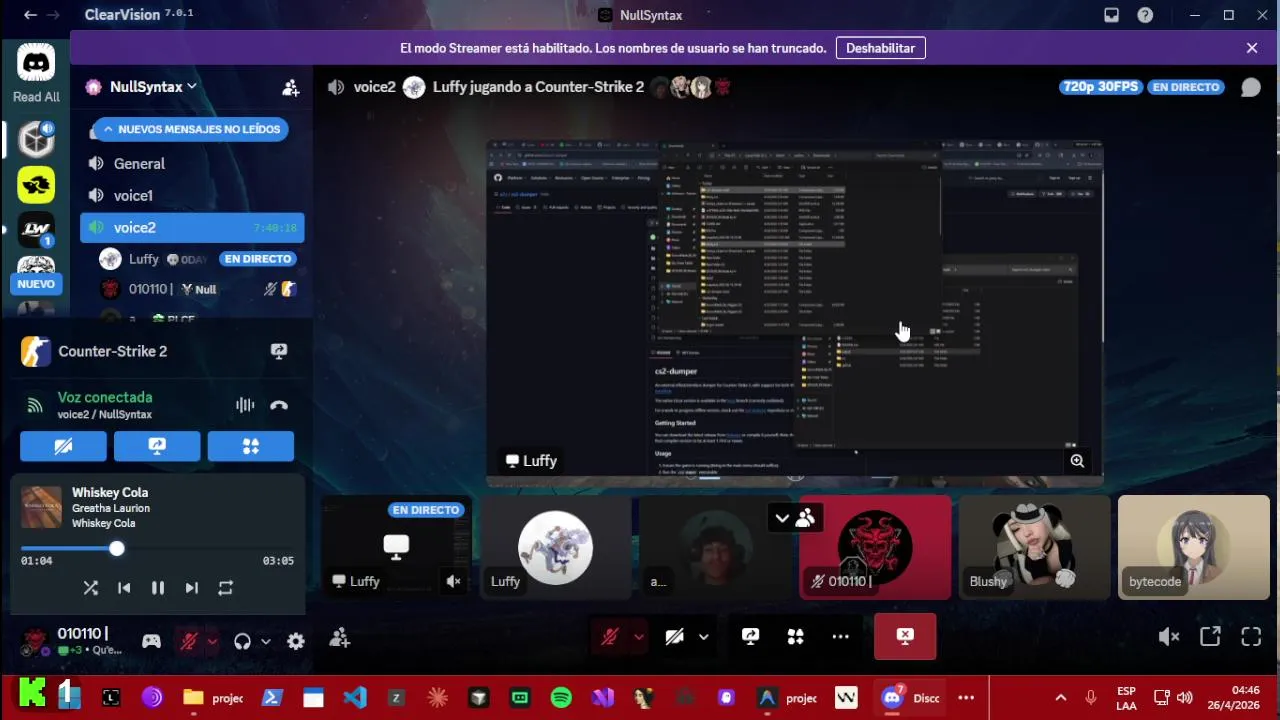Viewport: 1280px width, 720px height.
Task: Open the 720p 30FPS stream quality badge
Action: click(x=1100, y=87)
